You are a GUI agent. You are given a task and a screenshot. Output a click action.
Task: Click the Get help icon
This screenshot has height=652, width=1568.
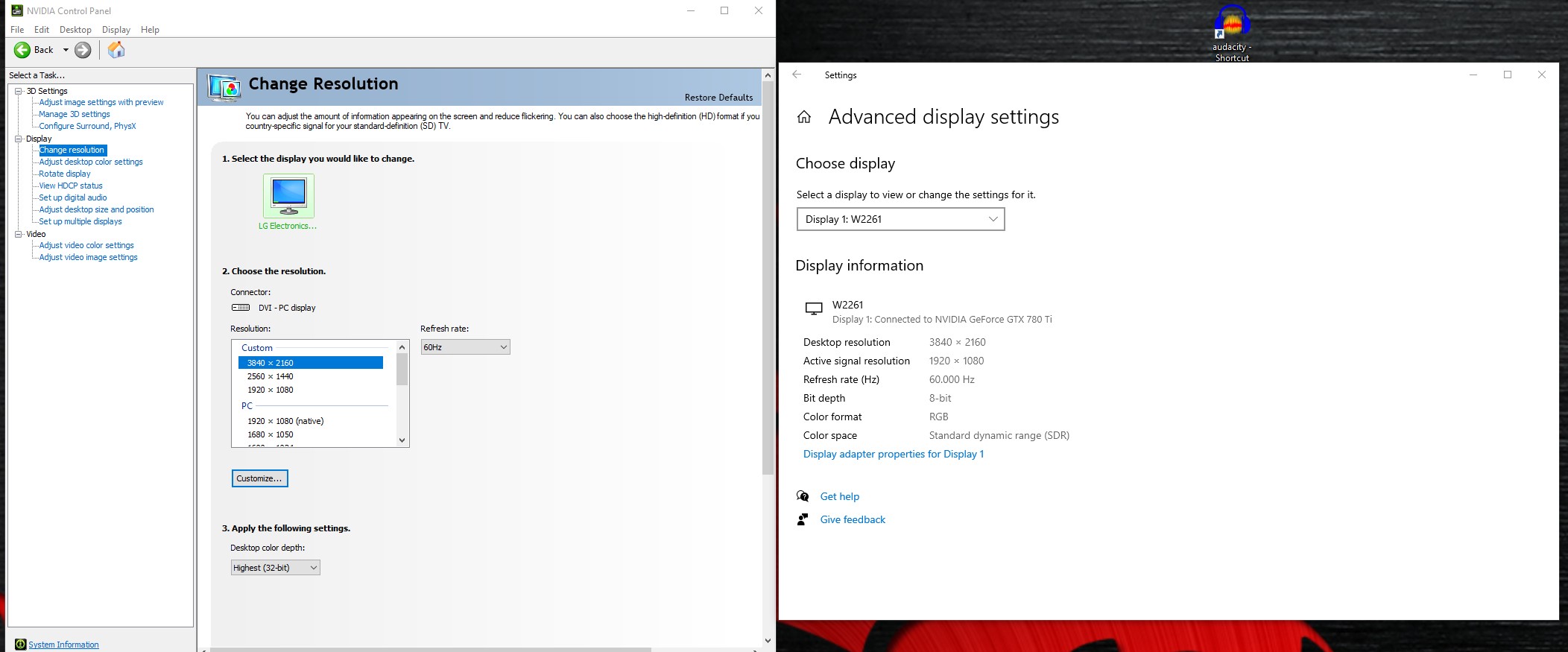(803, 496)
